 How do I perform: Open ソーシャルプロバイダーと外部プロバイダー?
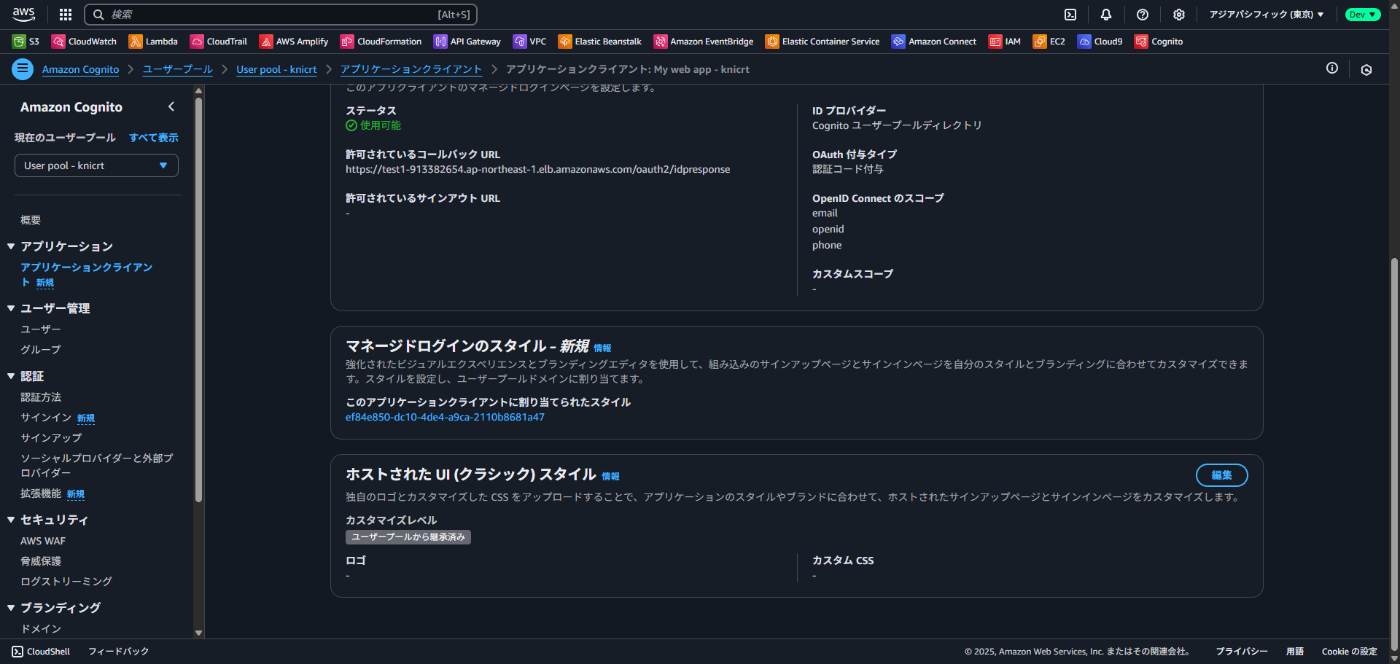pos(97,465)
